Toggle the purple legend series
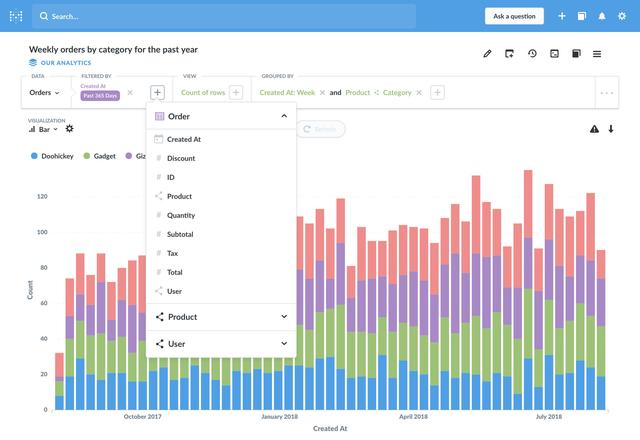The height and width of the screenshot is (440, 640). (136, 156)
